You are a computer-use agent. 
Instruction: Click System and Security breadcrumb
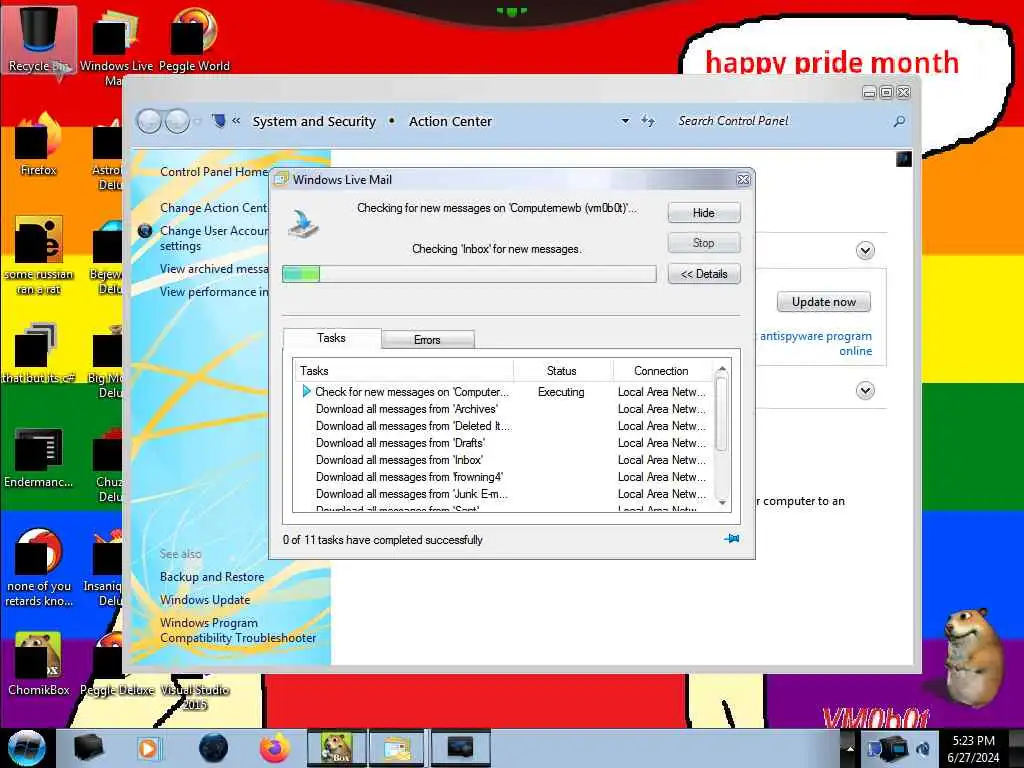pyautogui.click(x=314, y=121)
